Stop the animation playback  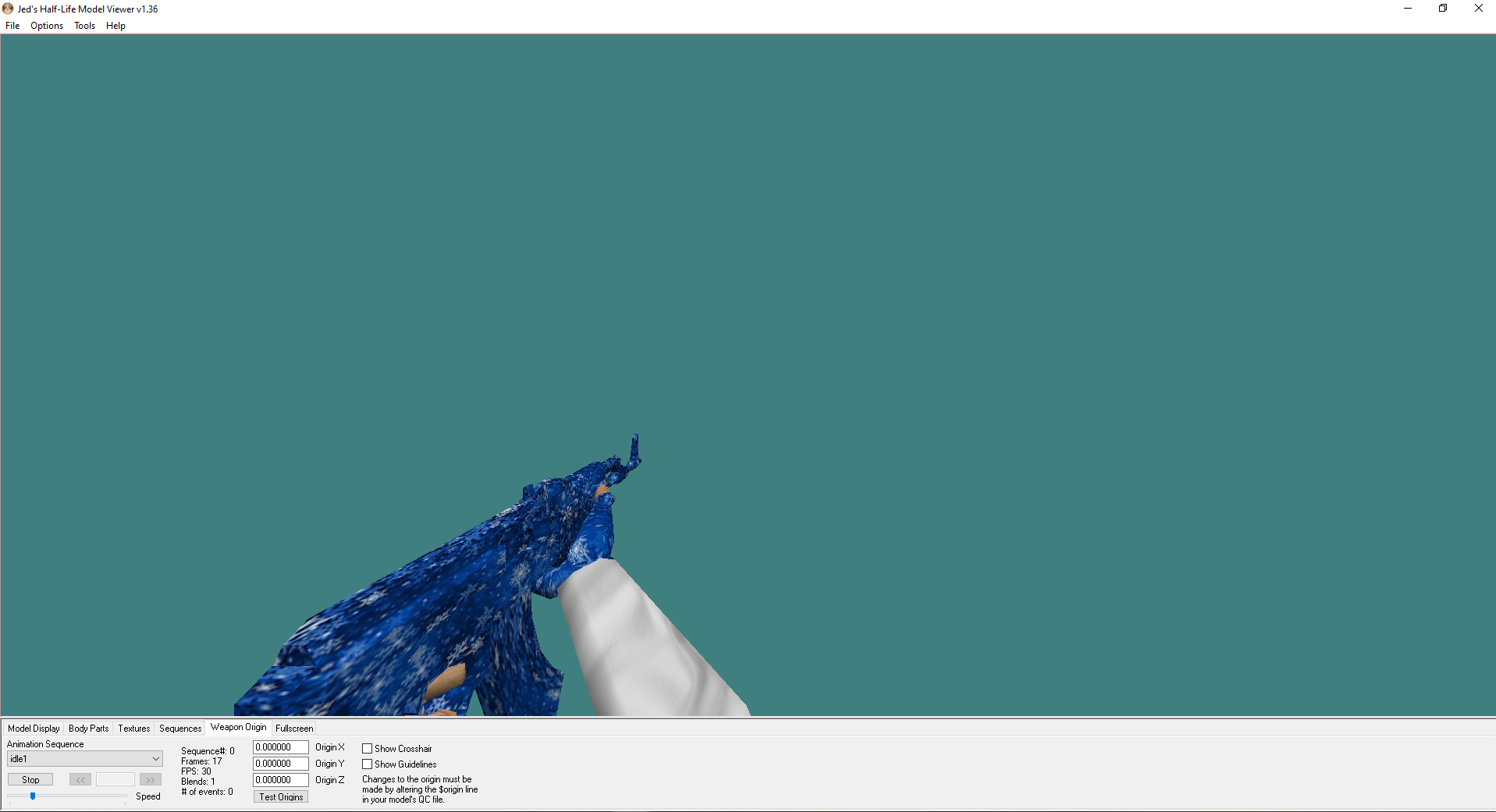30,780
